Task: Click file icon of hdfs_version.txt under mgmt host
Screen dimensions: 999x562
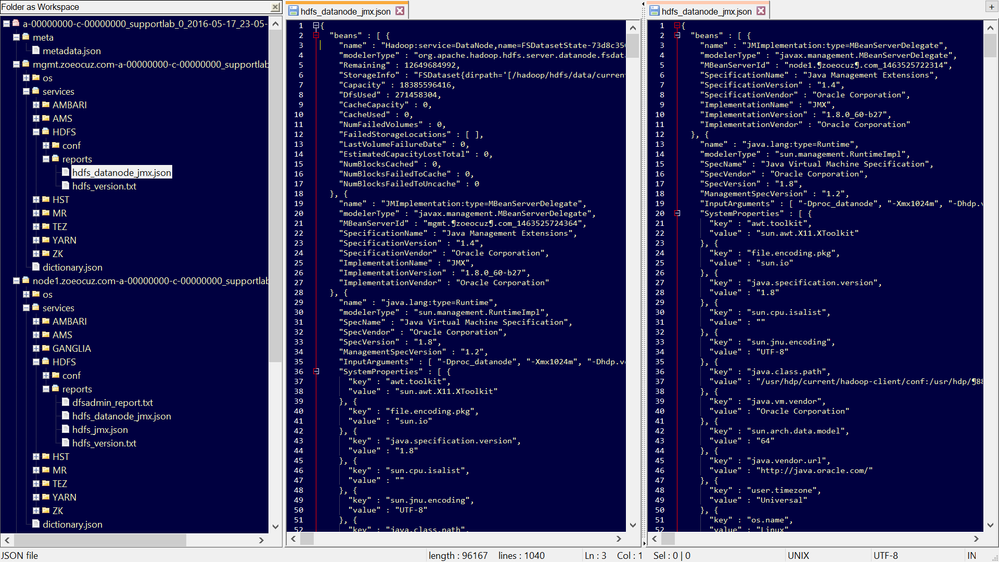Action: (65, 186)
